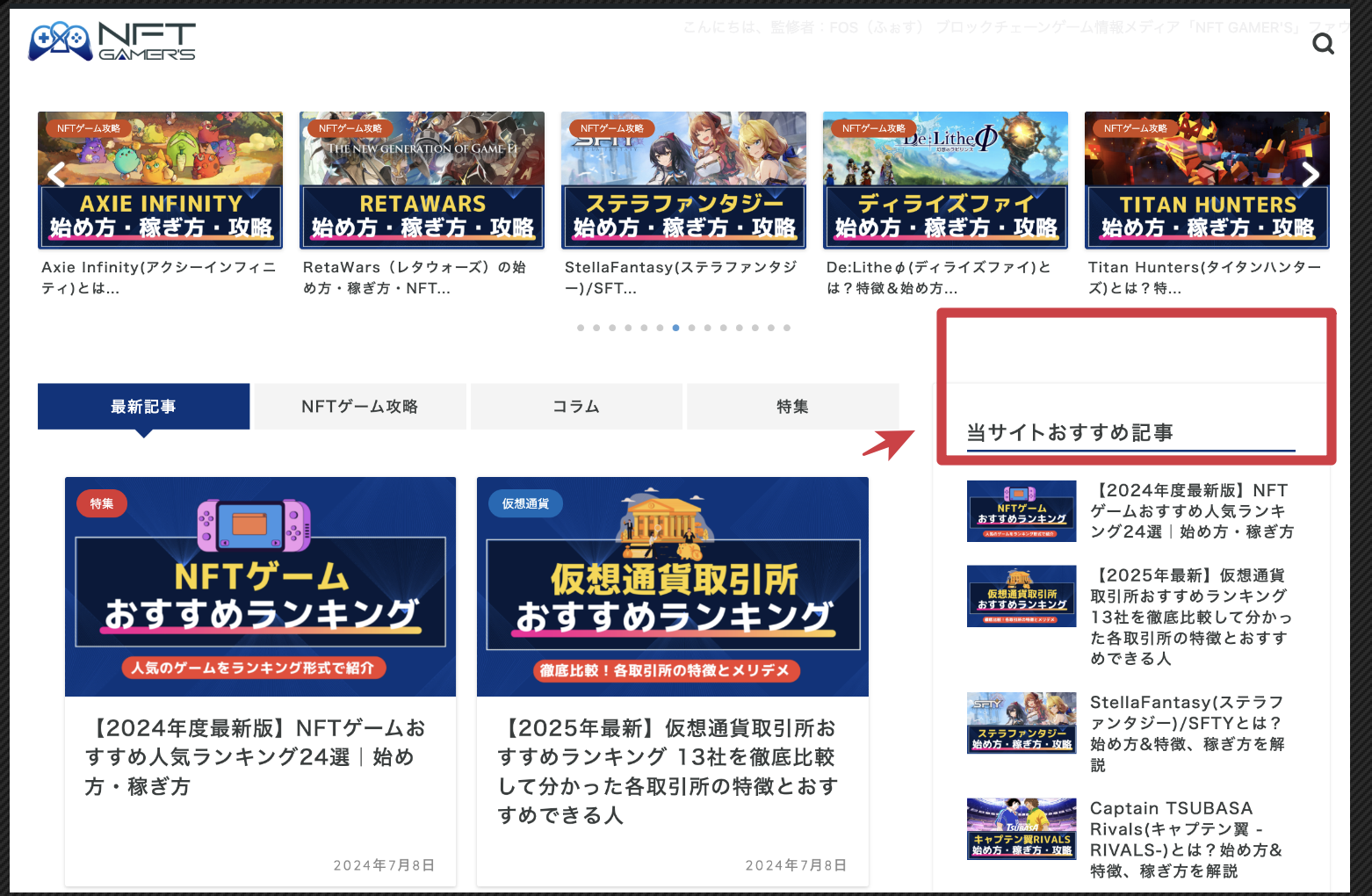Open the AXIE INFINITY guide thumbnail
The image size is (1372, 896).
[161, 180]
